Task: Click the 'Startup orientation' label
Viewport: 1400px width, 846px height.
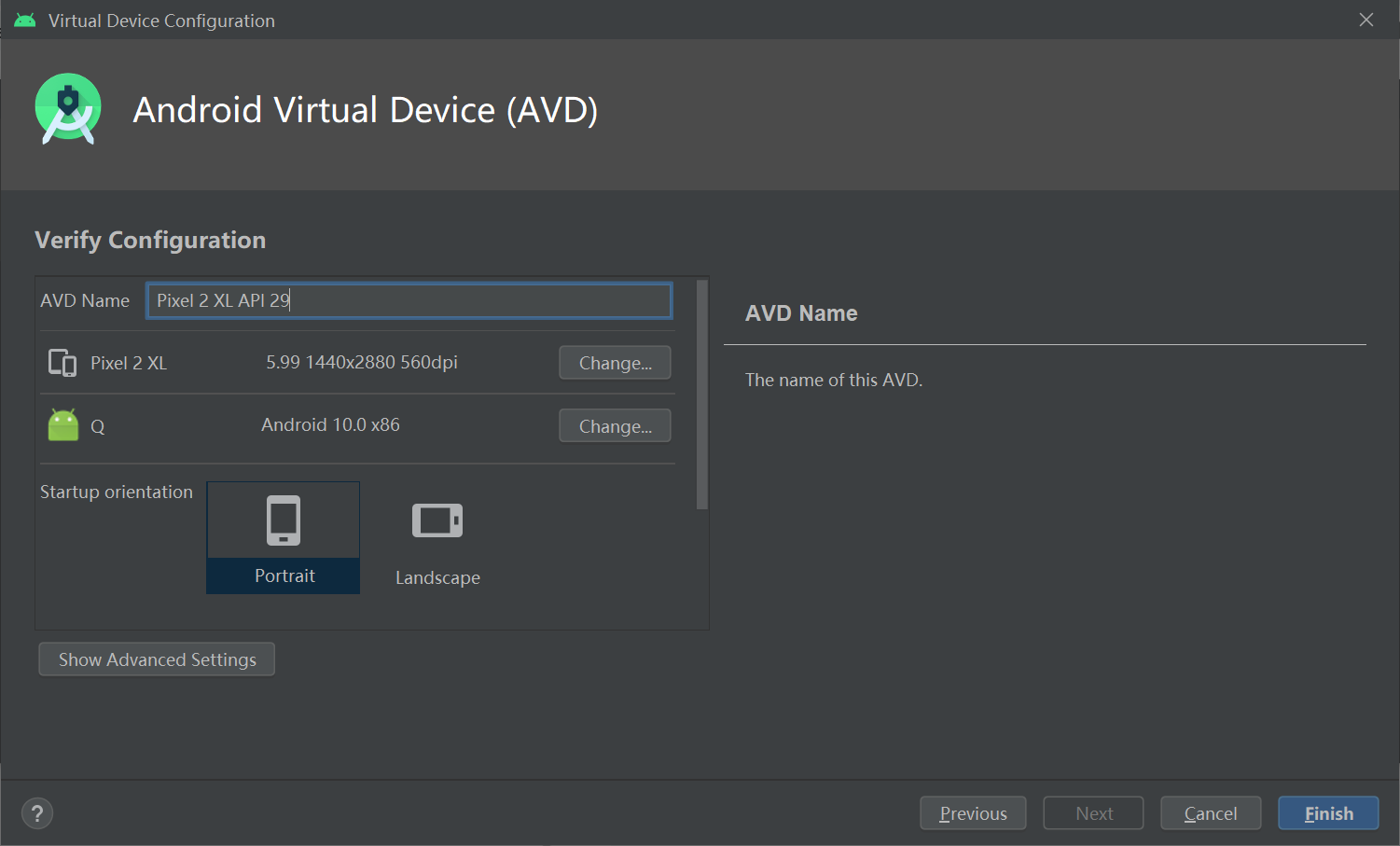Action: pos(117,492)
